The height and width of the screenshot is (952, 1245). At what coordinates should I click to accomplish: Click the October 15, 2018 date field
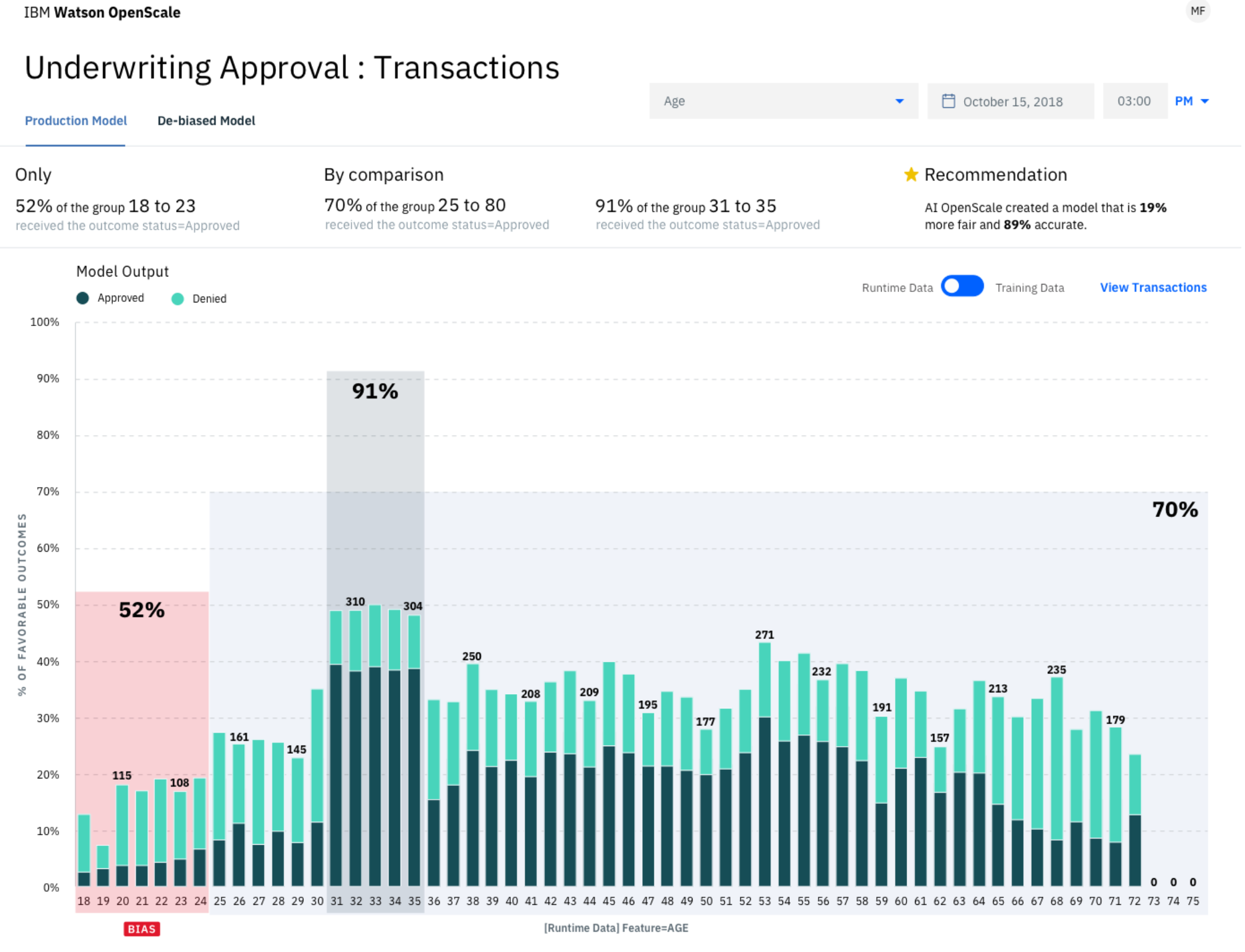(x=1011, y=101)
